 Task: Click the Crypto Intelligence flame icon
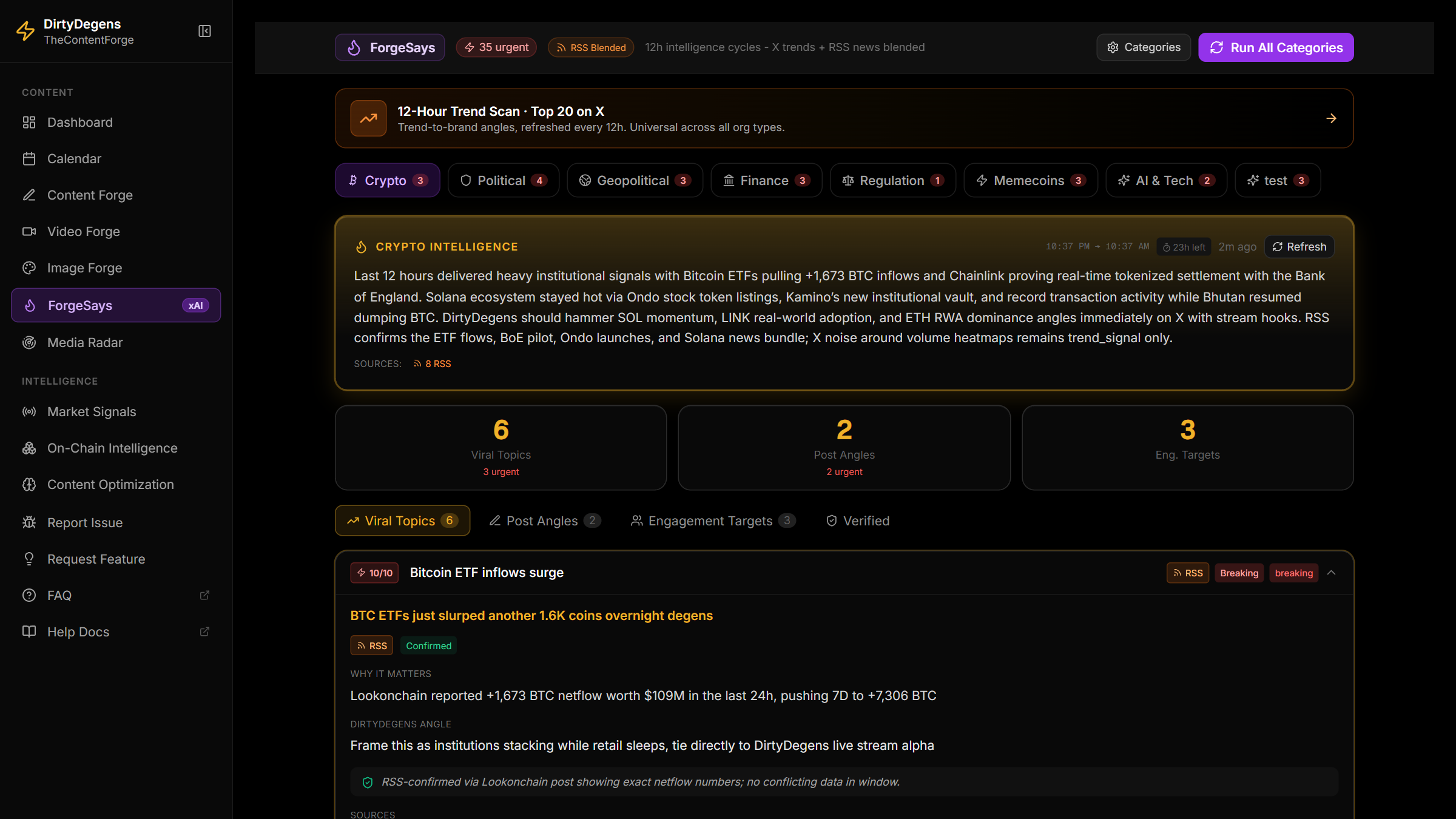tap(361, 247)
